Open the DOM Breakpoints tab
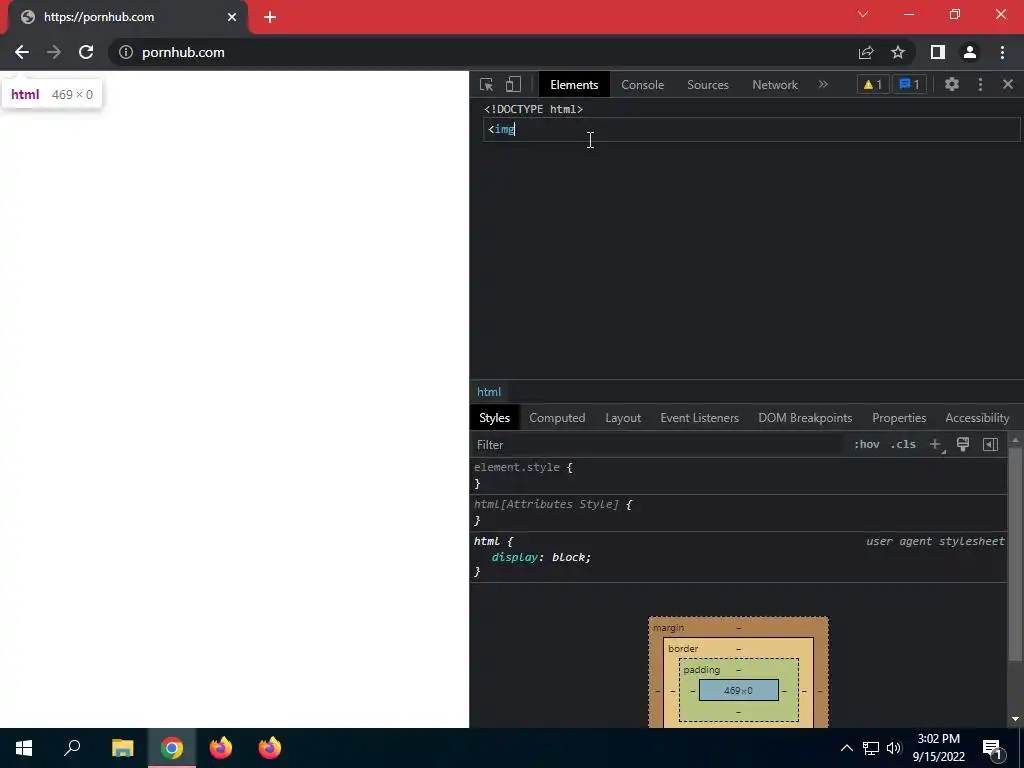 (805, 418)
